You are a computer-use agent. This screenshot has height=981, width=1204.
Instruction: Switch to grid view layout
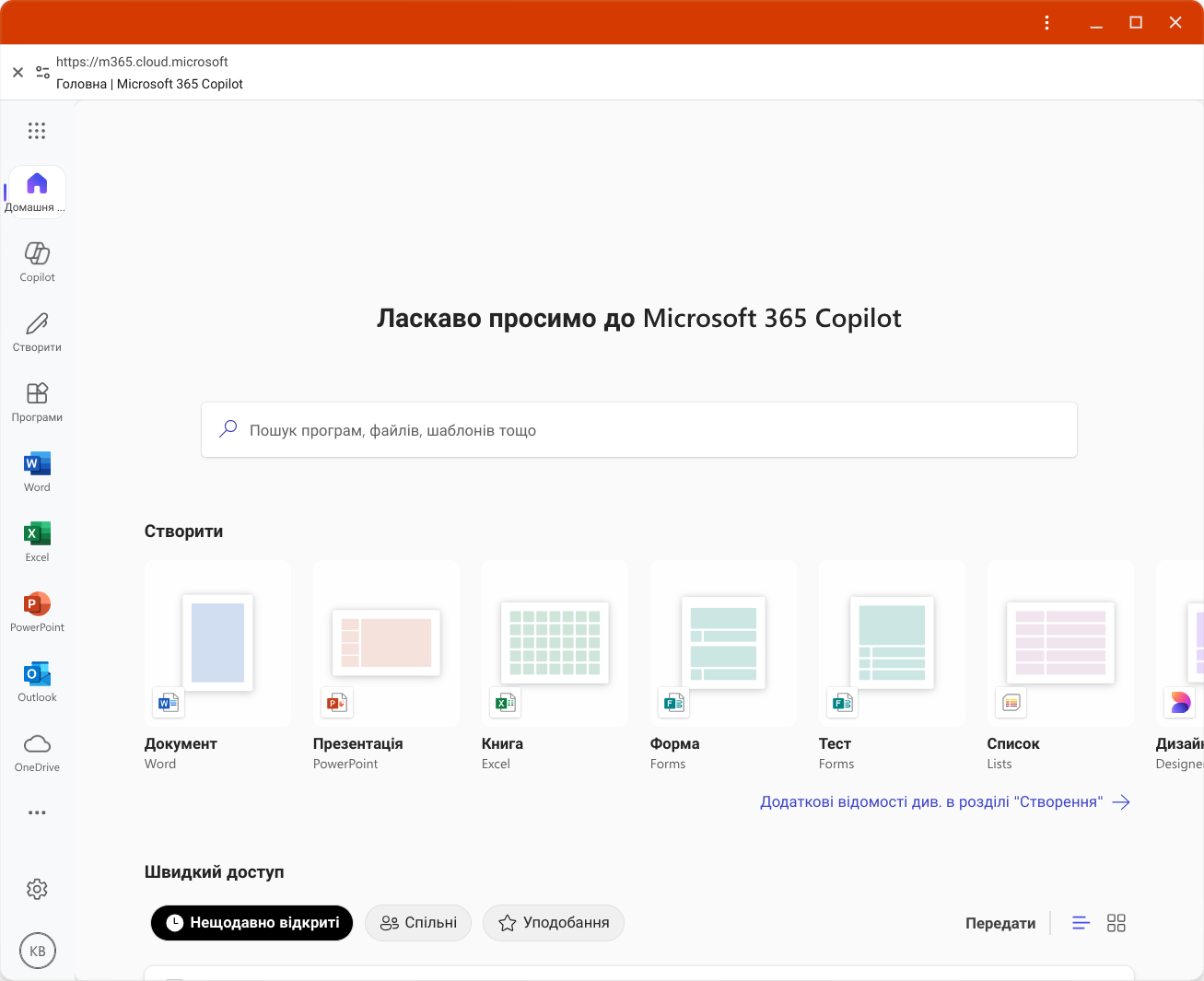[1116, 923]
